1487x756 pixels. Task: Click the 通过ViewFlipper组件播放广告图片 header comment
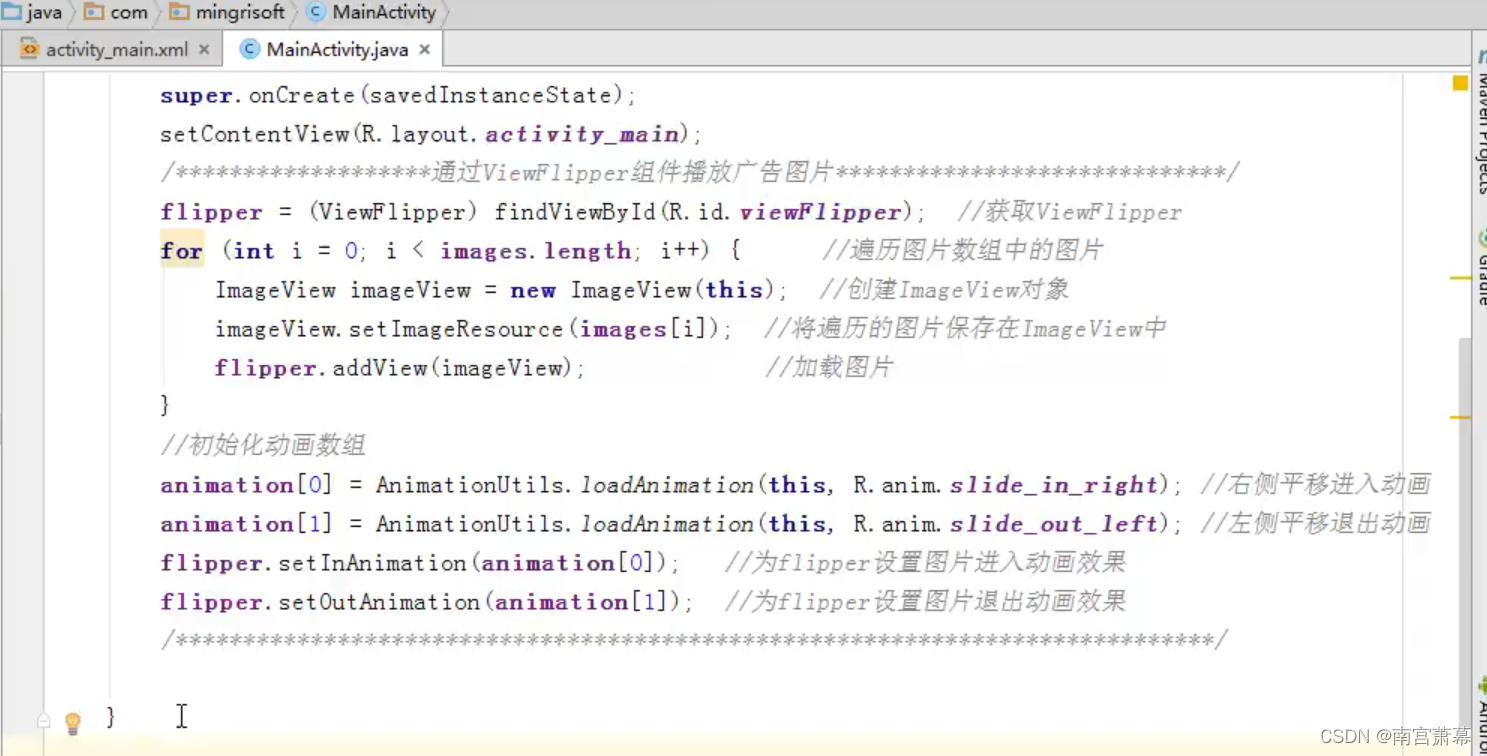699,173
